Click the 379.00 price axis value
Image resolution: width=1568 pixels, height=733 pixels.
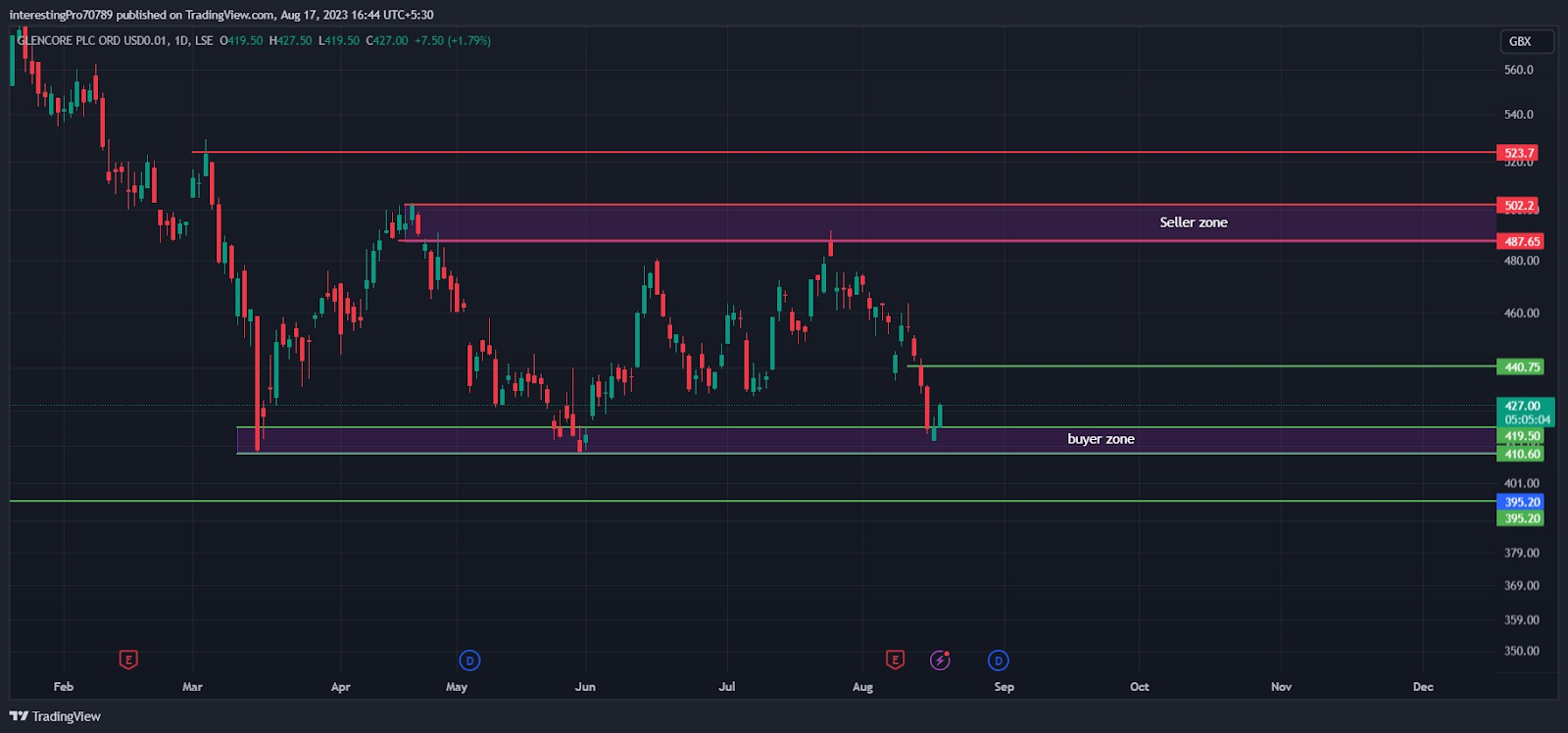[x=1522, y=553]
